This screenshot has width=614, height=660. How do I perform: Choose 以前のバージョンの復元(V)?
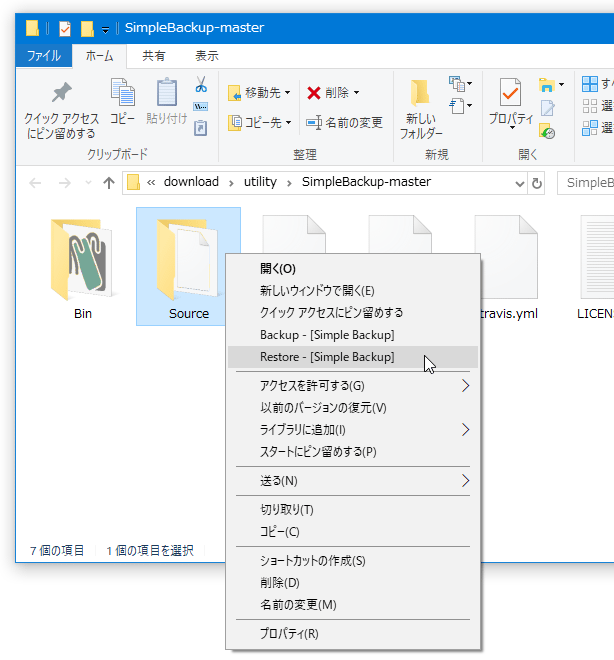tap(353, 407)
